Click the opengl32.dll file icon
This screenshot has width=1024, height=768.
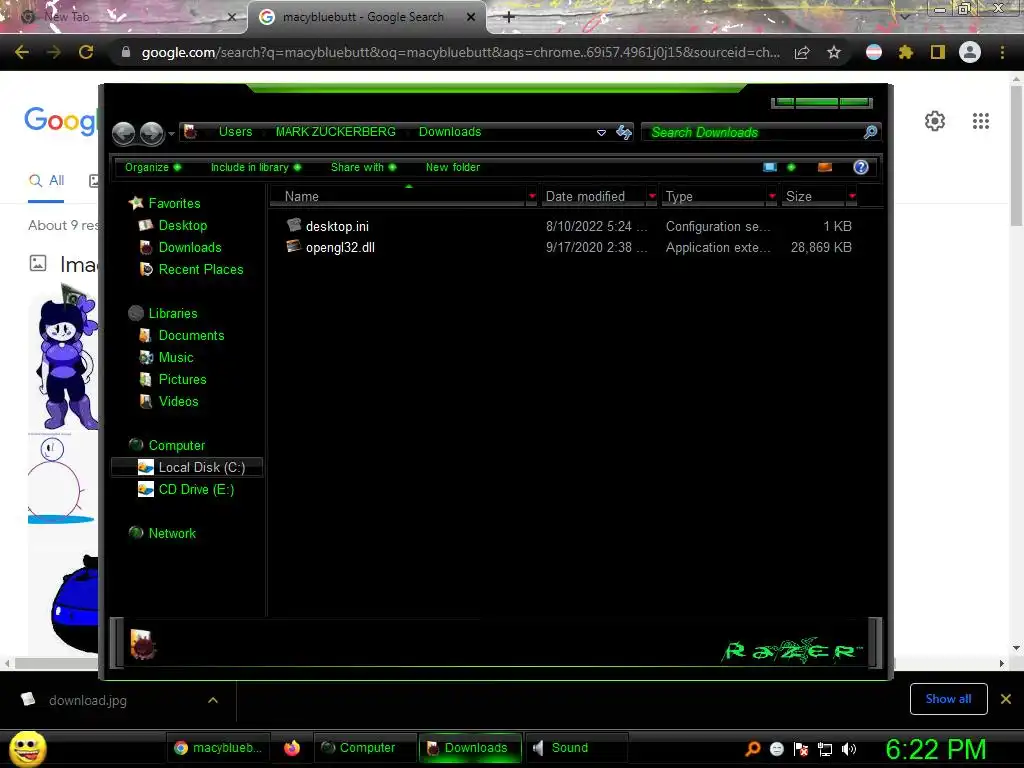(x=294, y=246)
